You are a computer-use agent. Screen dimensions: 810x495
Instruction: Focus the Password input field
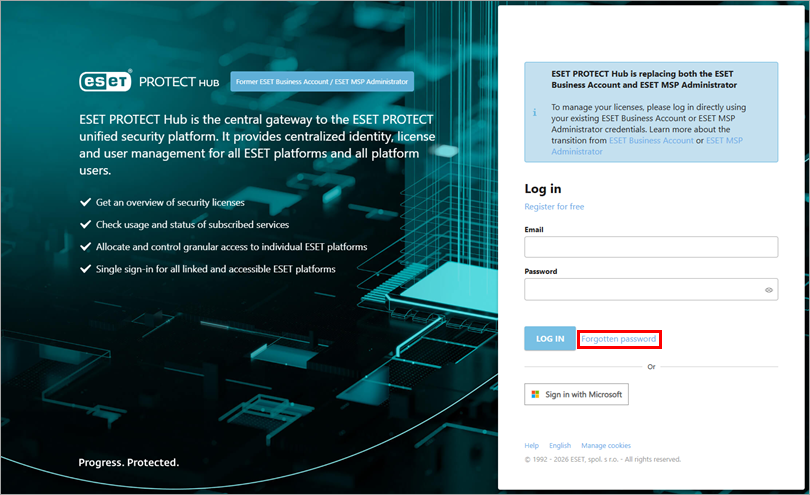tap(640, 290)
